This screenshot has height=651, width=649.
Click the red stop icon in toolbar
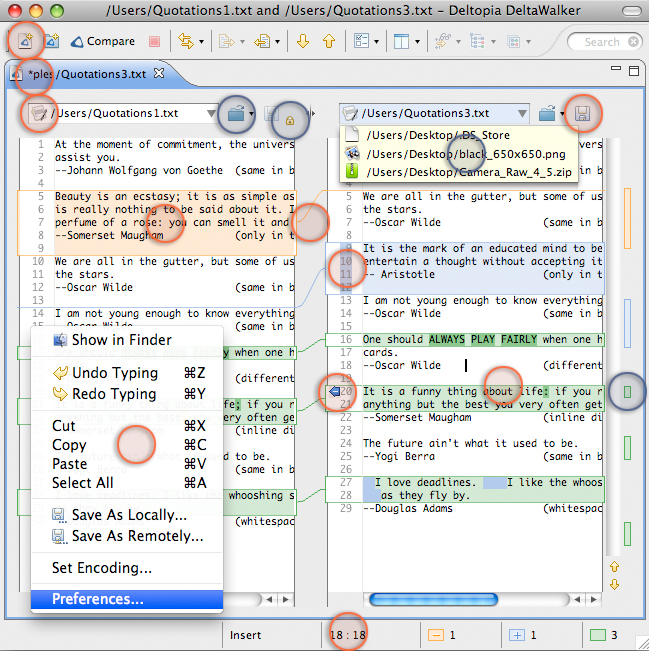click(154, 42)
